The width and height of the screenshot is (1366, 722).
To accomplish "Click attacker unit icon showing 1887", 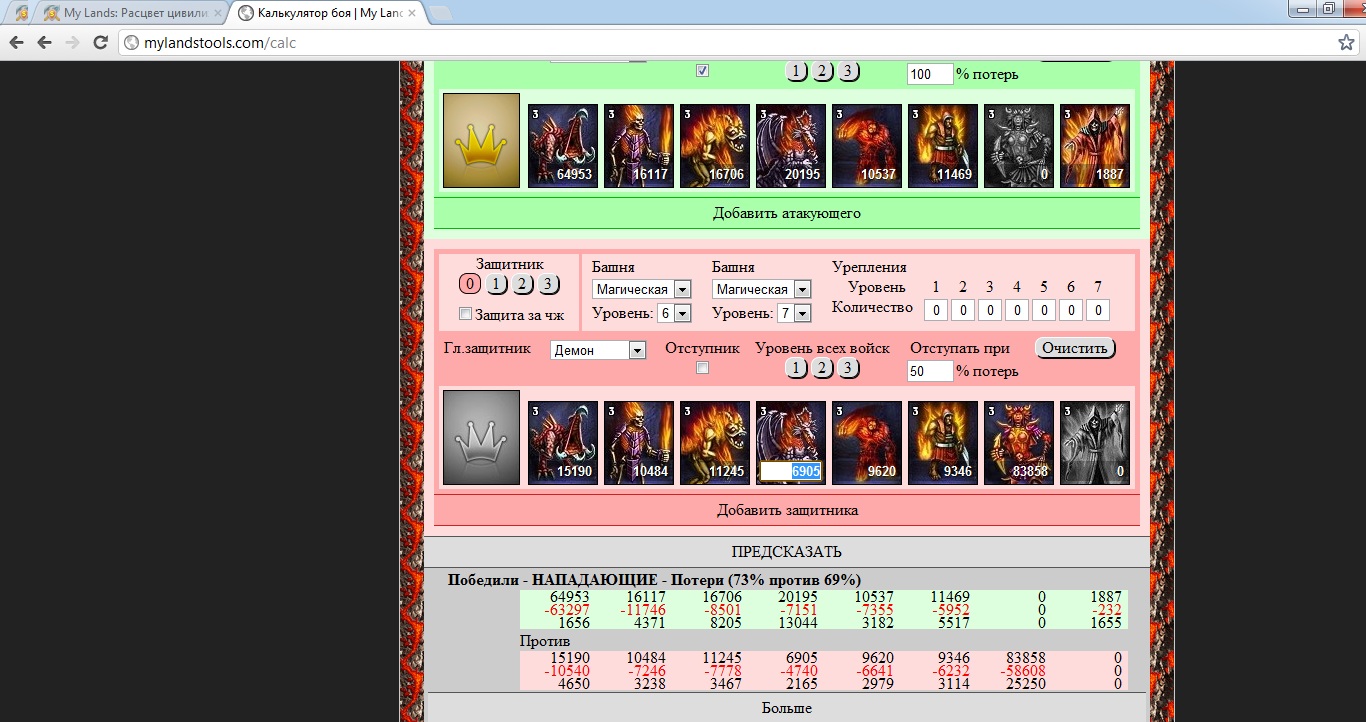I will [x=1095, y=146].
